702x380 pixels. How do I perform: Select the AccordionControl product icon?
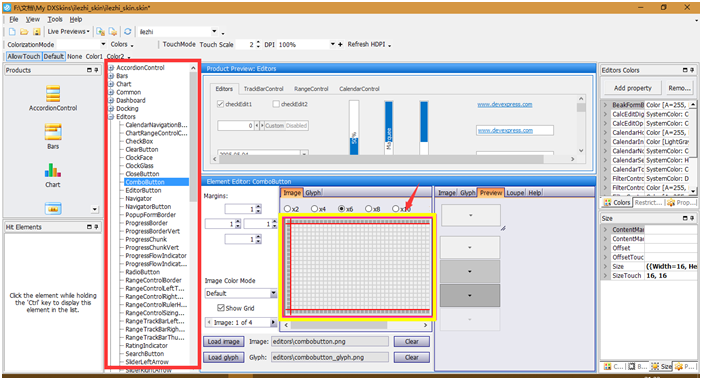[x=53, y=94]
